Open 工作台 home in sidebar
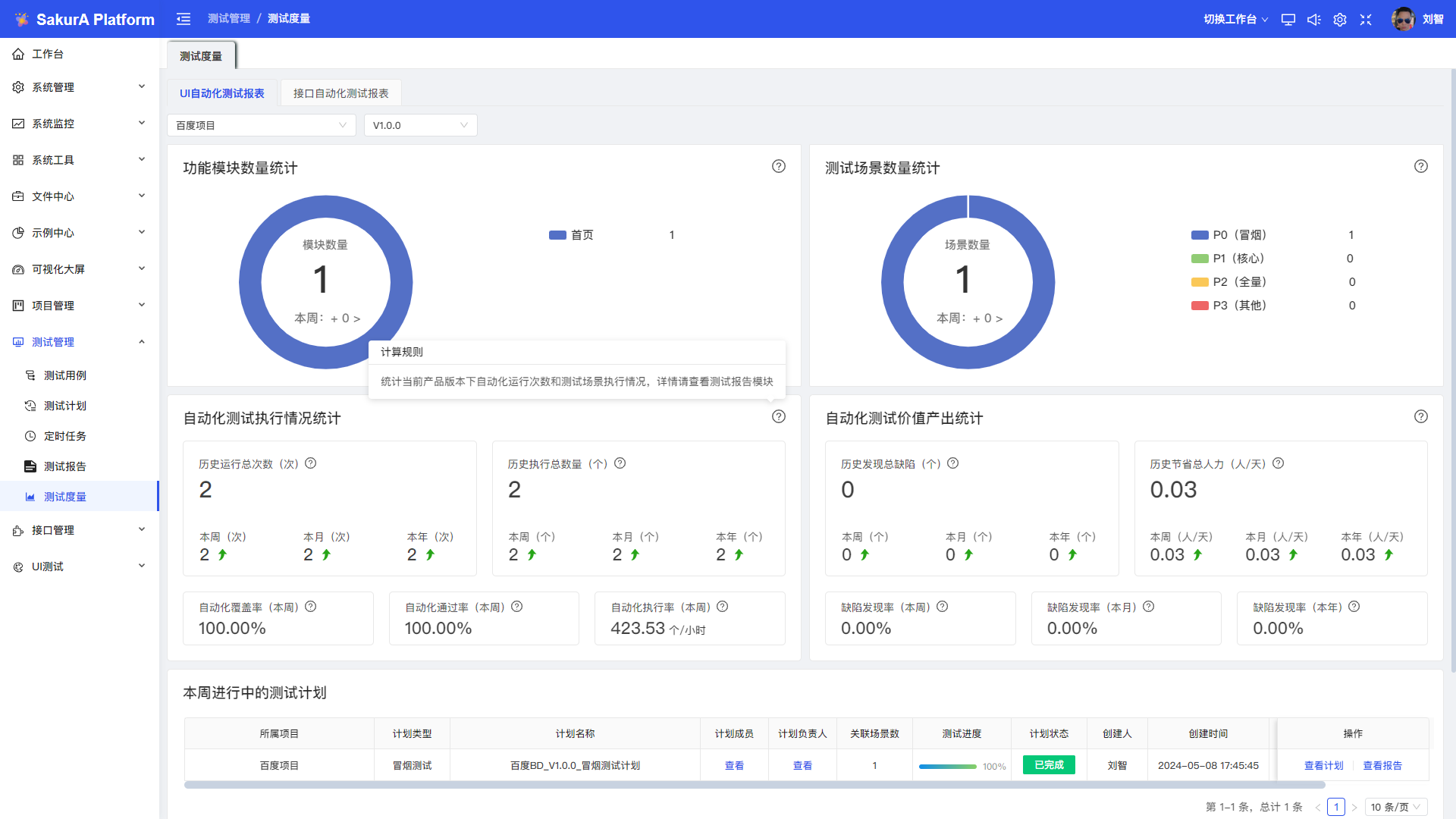1456x819 pixels. tap(80, 54)
